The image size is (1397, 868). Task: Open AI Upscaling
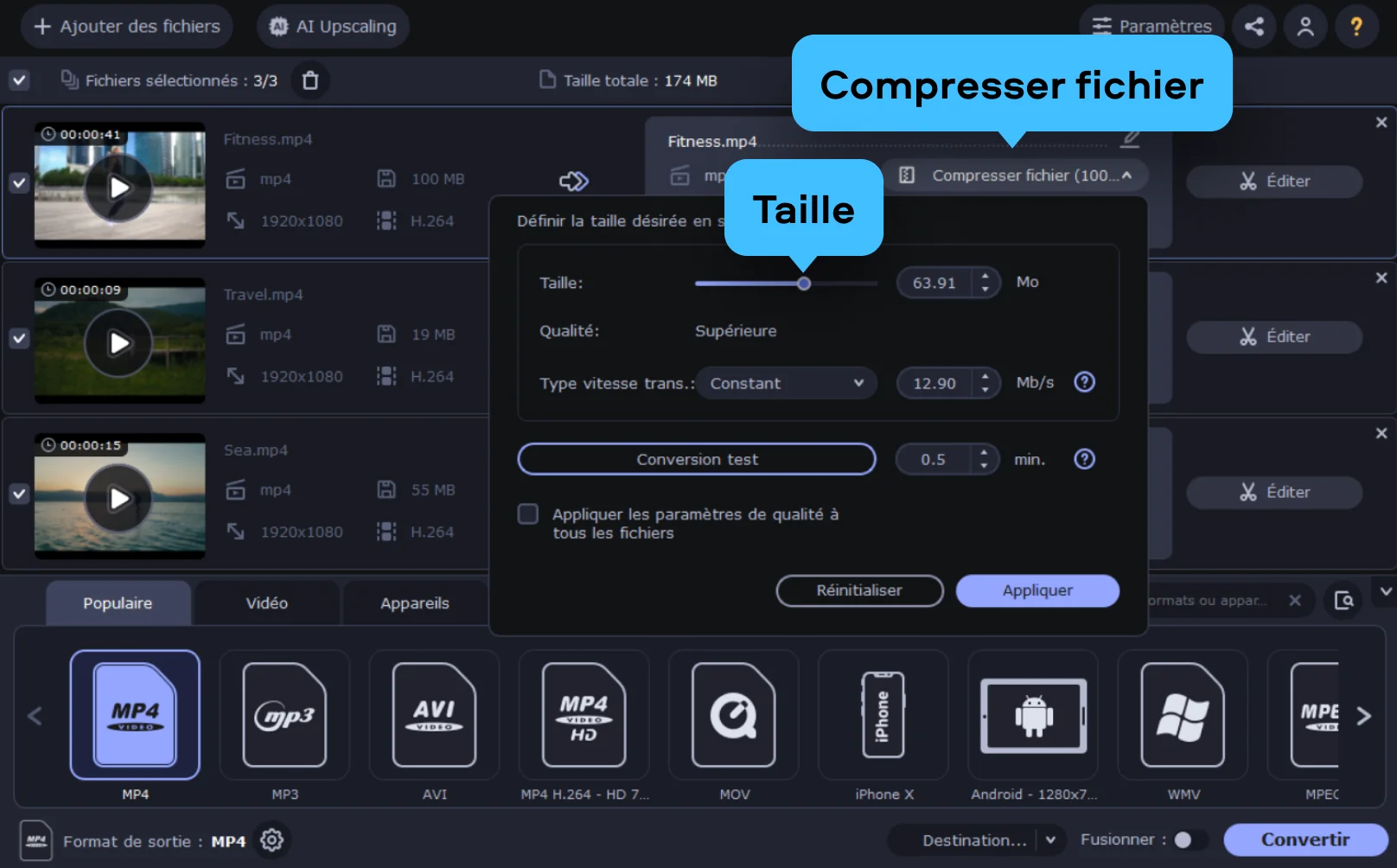coord(333,27)
